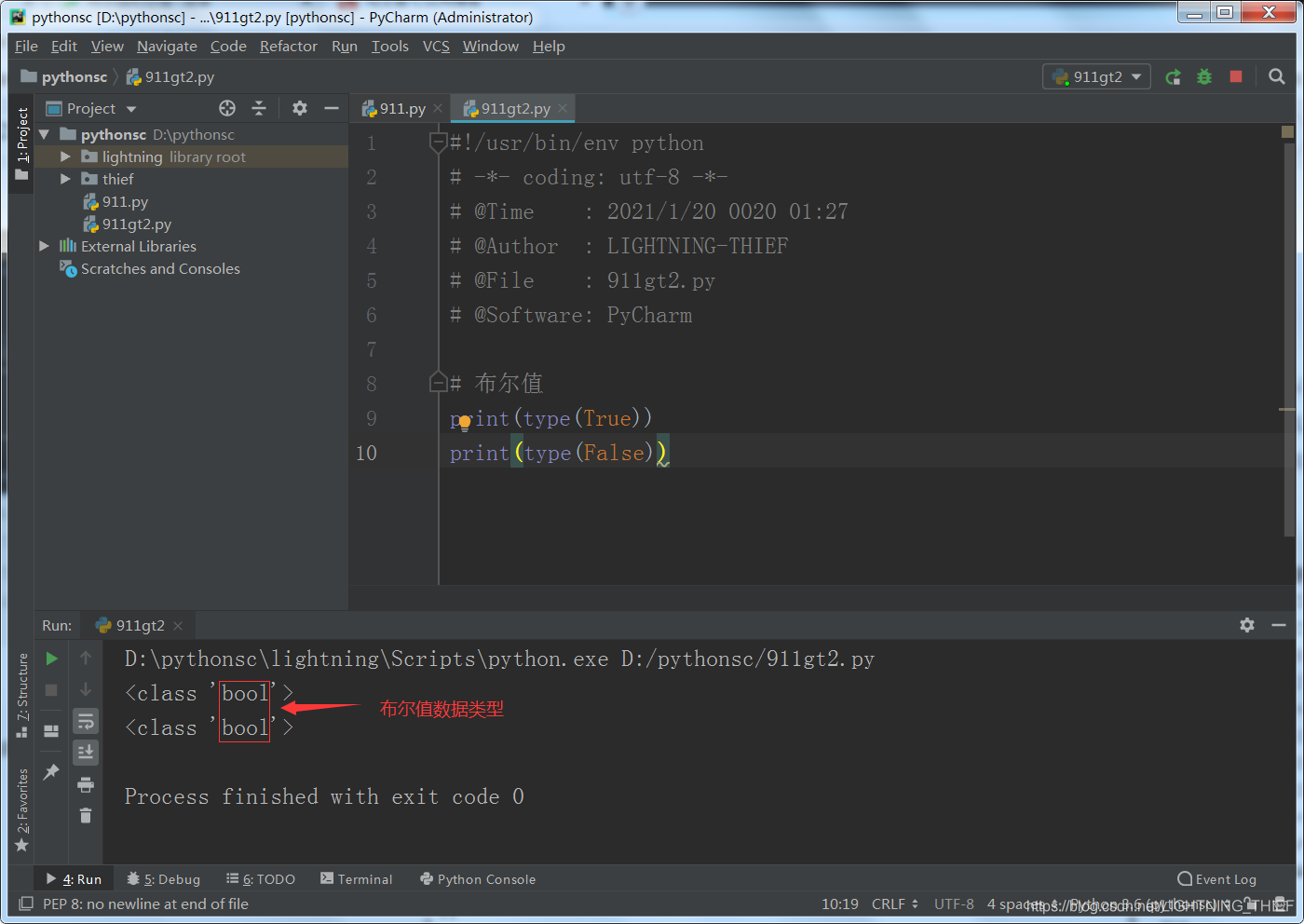This screenshot has height=924, width=1304.
Task: Open the Refactor menu
Action: click(x=289, y=47)
